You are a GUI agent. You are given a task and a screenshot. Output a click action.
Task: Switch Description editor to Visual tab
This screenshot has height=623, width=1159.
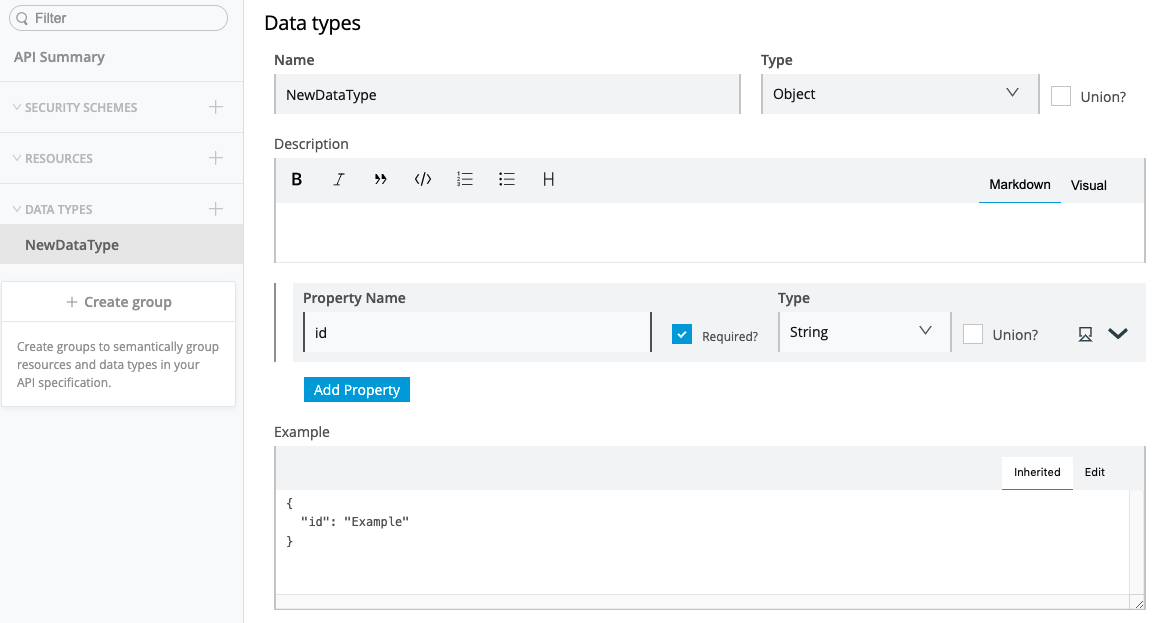[x=1088, y=185]
